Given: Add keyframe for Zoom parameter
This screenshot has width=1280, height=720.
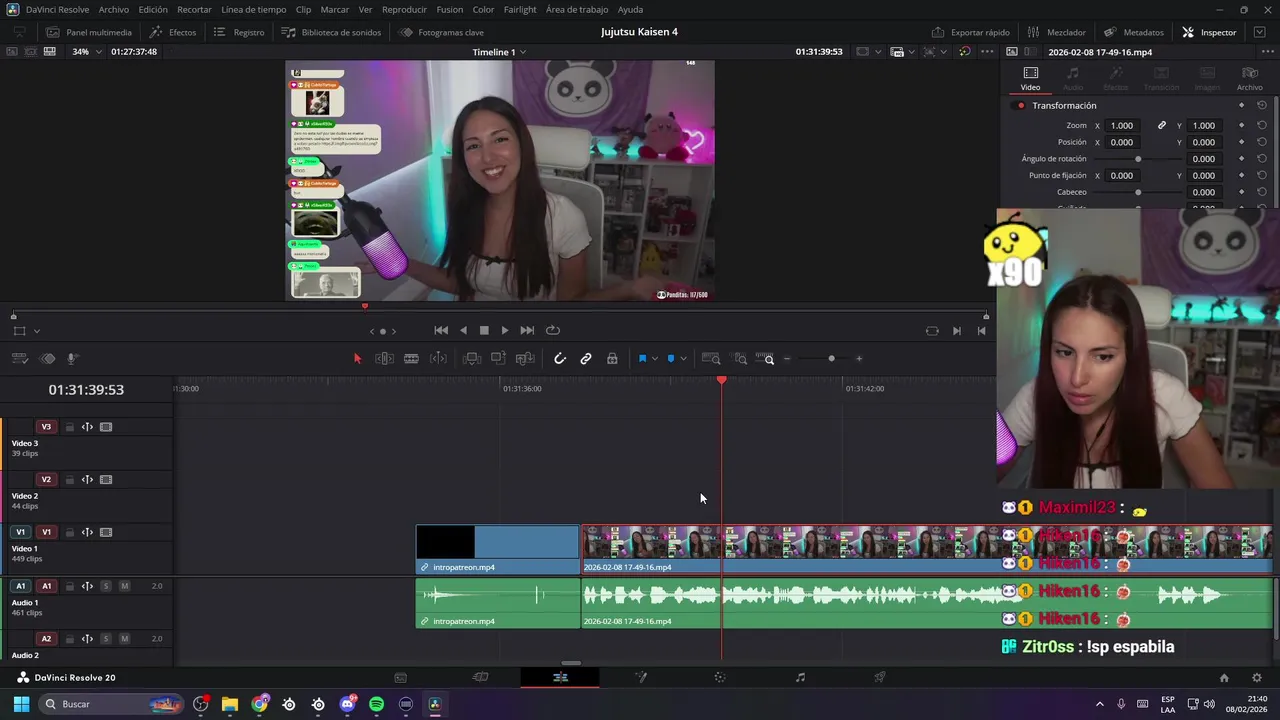Looking at the screenshot, I should 1241,126.
